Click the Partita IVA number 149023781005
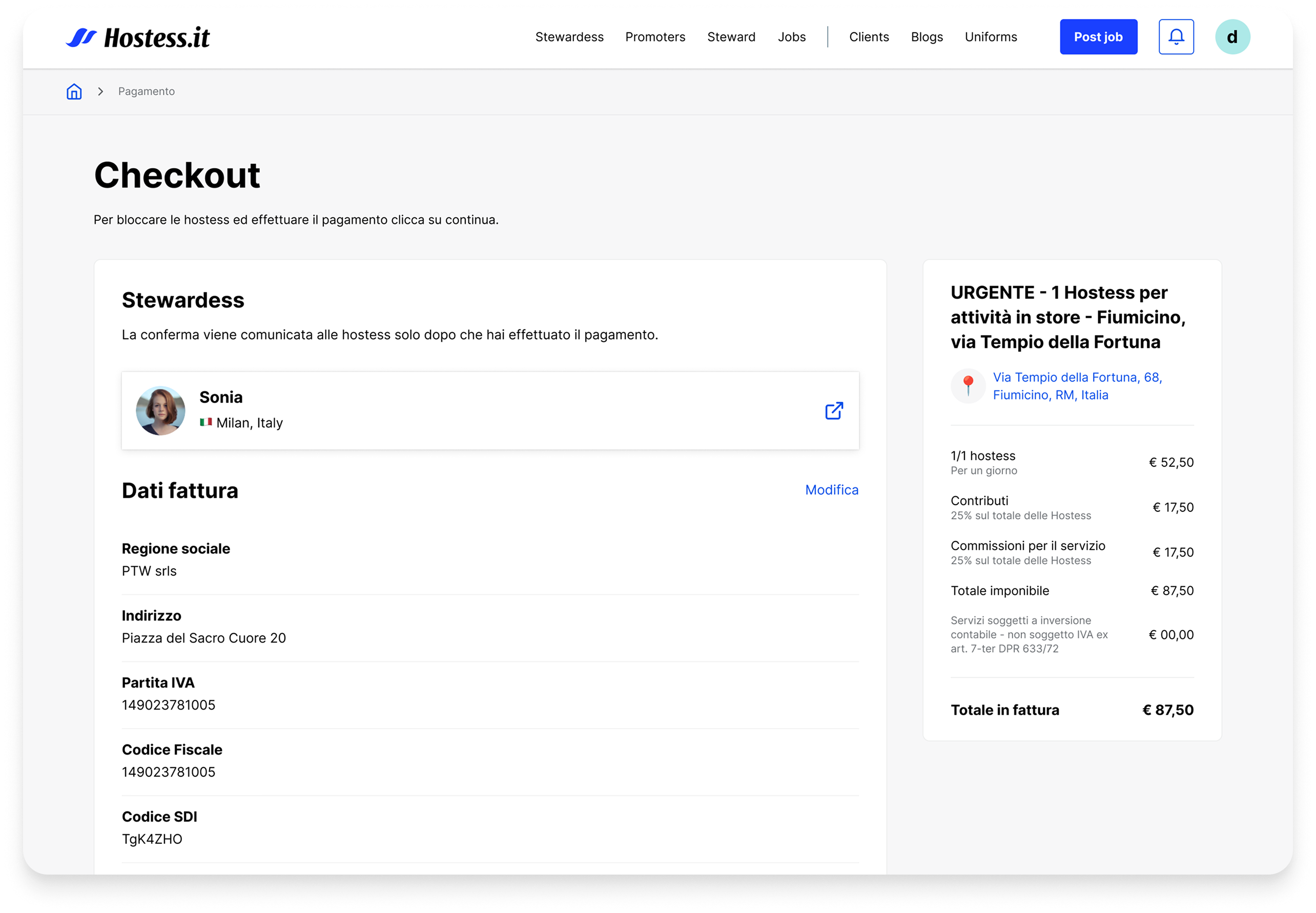 pyautogui.click(x=168, y=705)
